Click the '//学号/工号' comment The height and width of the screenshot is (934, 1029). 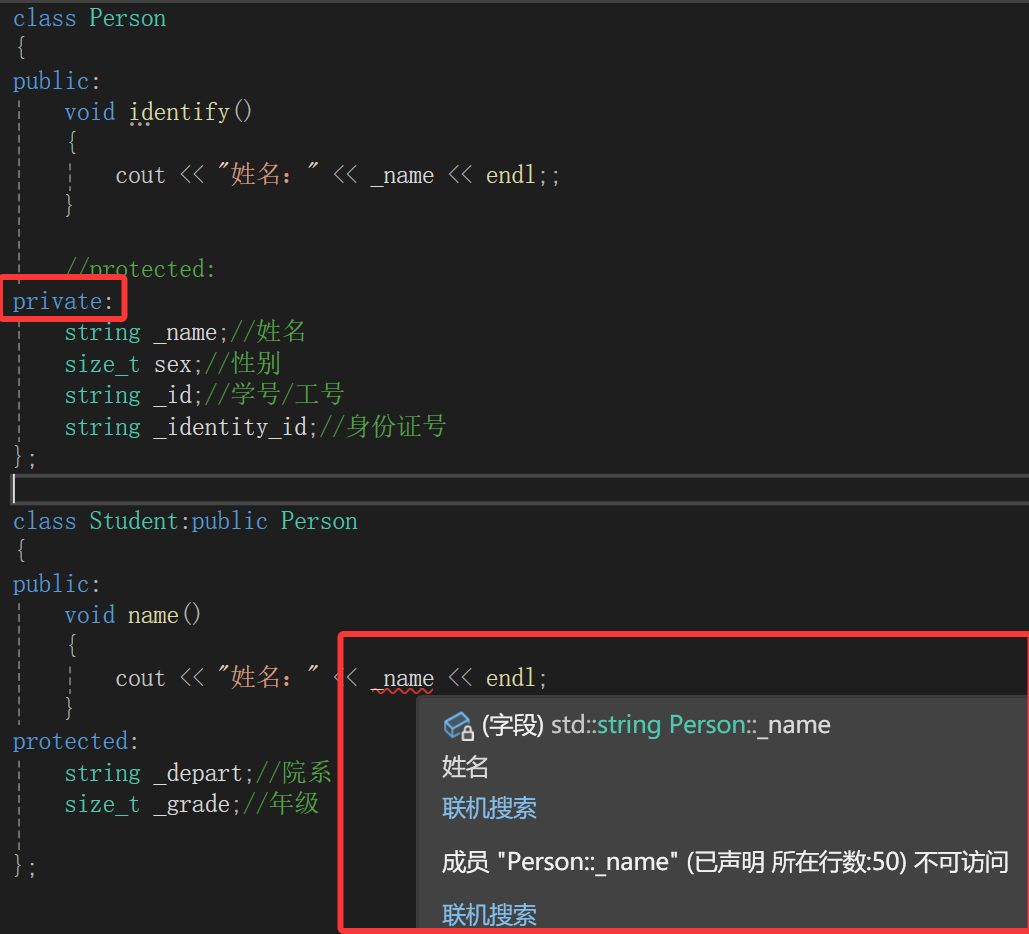point(274,395)
